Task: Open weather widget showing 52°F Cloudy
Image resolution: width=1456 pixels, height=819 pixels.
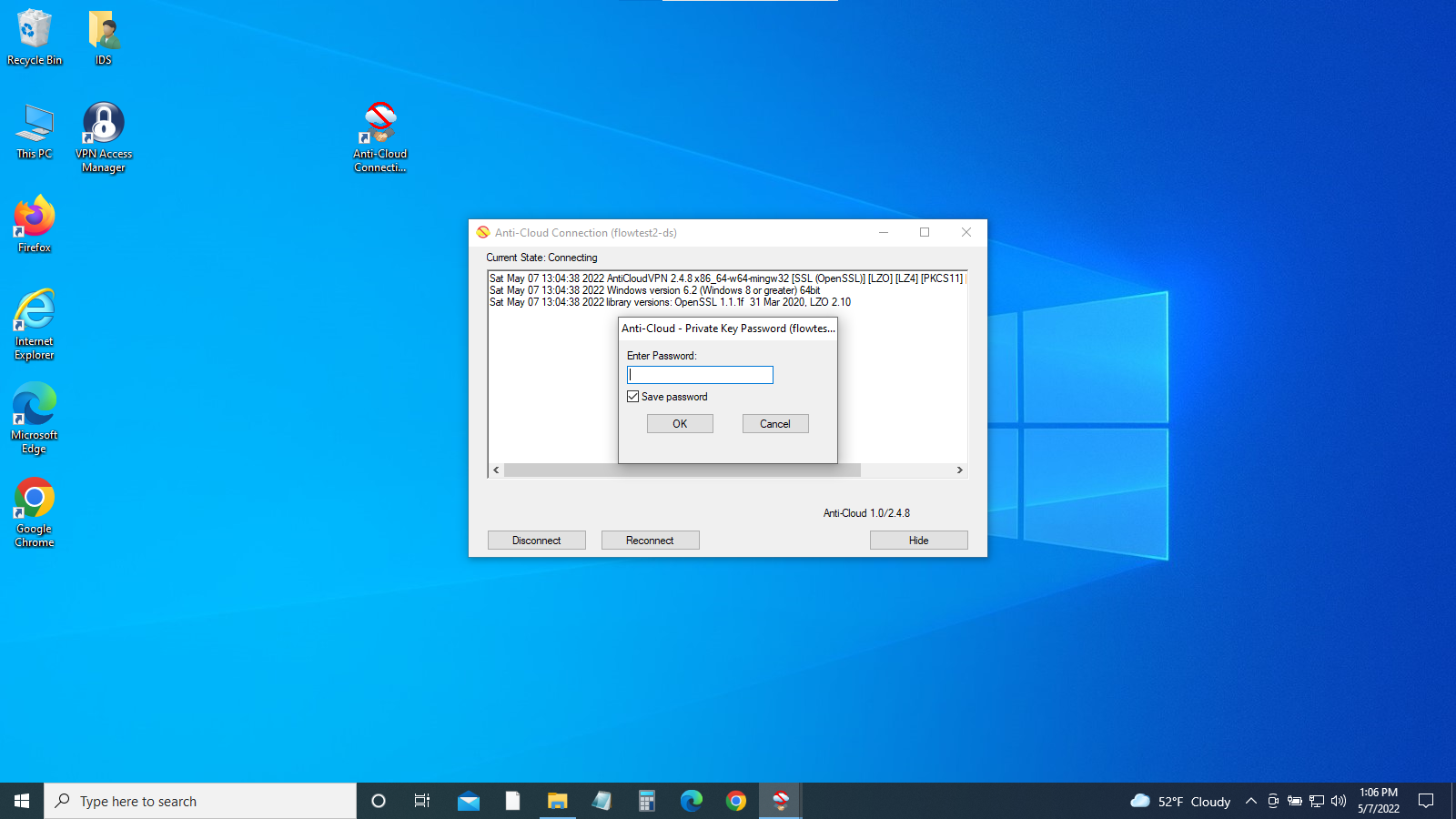Action: pyautogui.click(x=1180, y=801)
